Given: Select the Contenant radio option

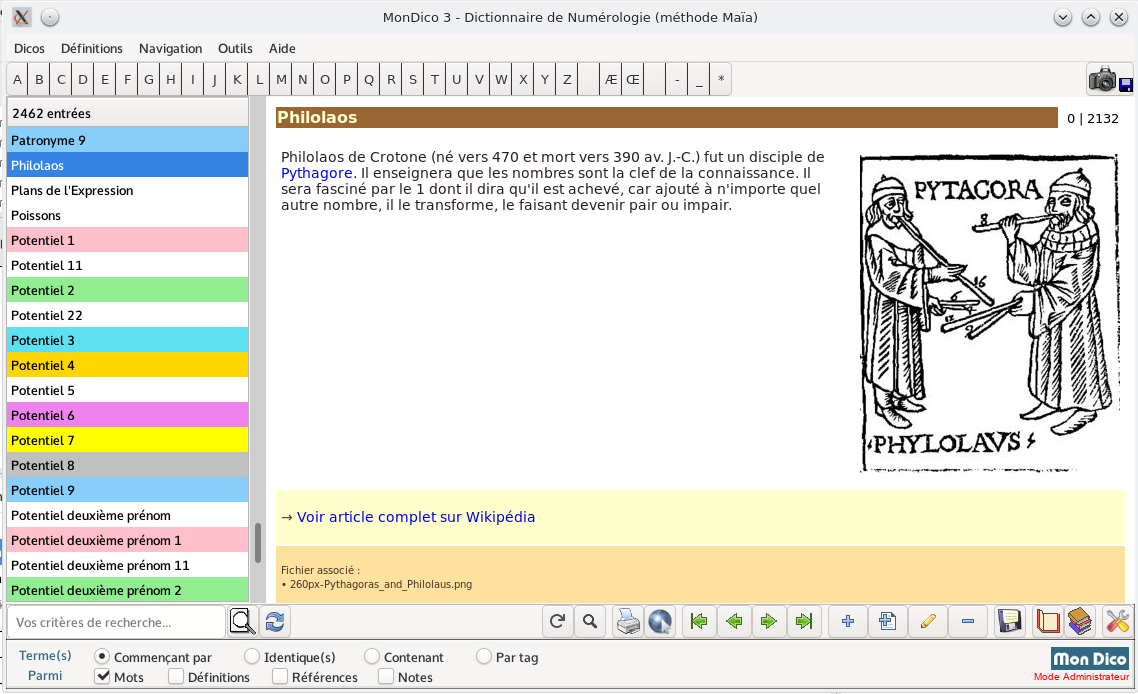Looking at the screenshot, I should [372, 657].
